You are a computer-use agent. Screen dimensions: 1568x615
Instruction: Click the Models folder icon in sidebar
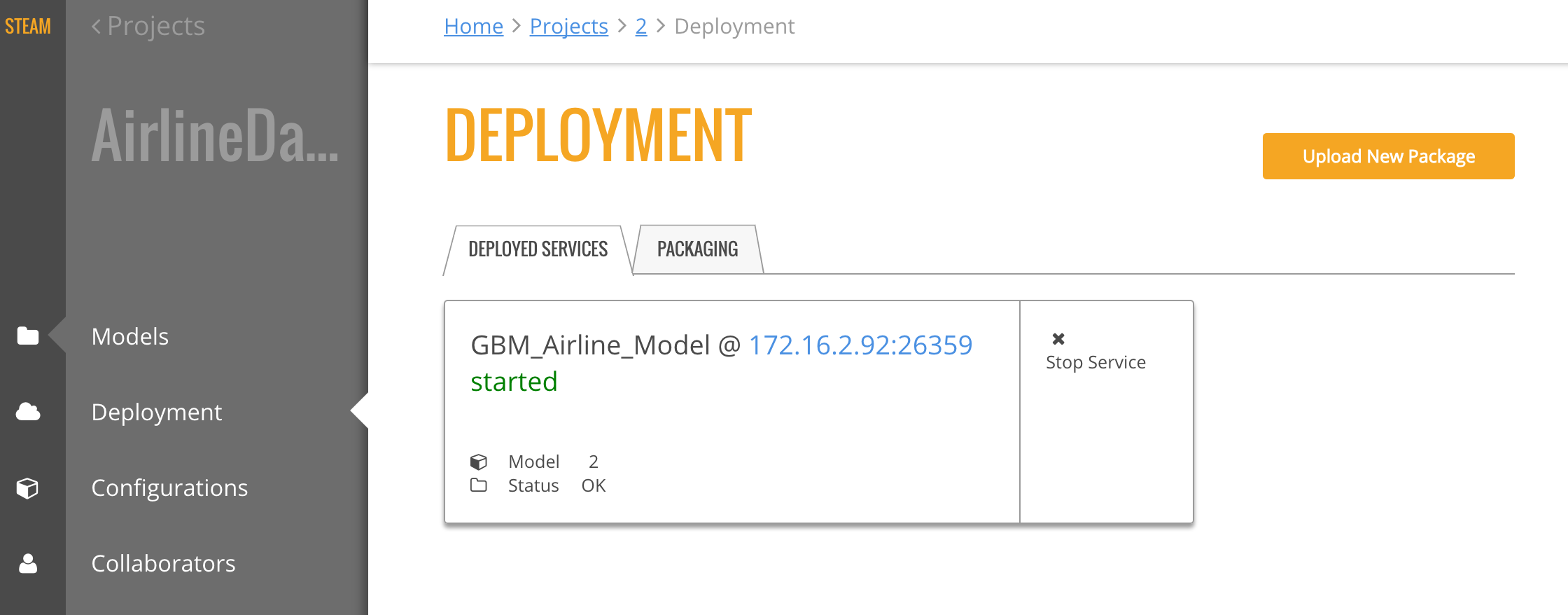[x=28, y=336]
